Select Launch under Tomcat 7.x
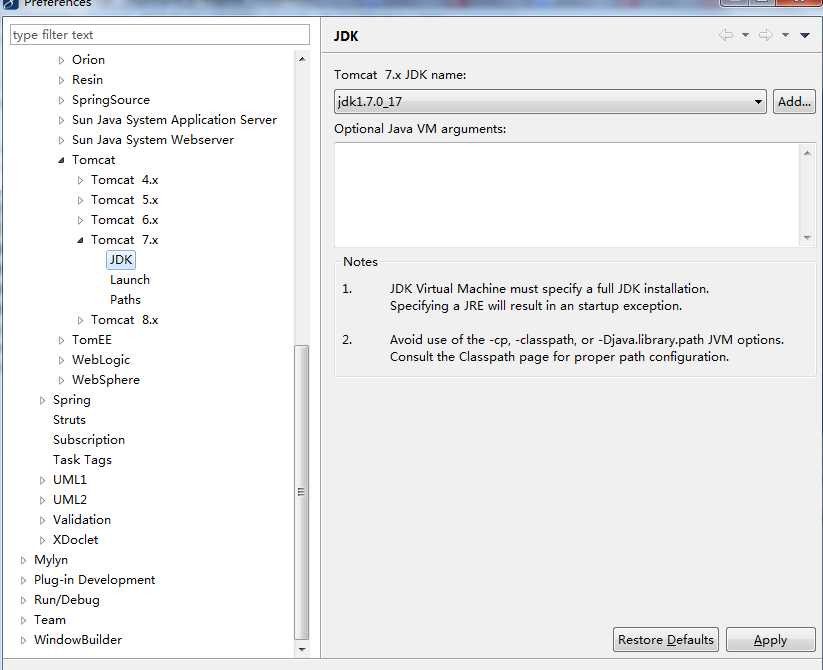823x670 pixels. click(x=130, y=280)
